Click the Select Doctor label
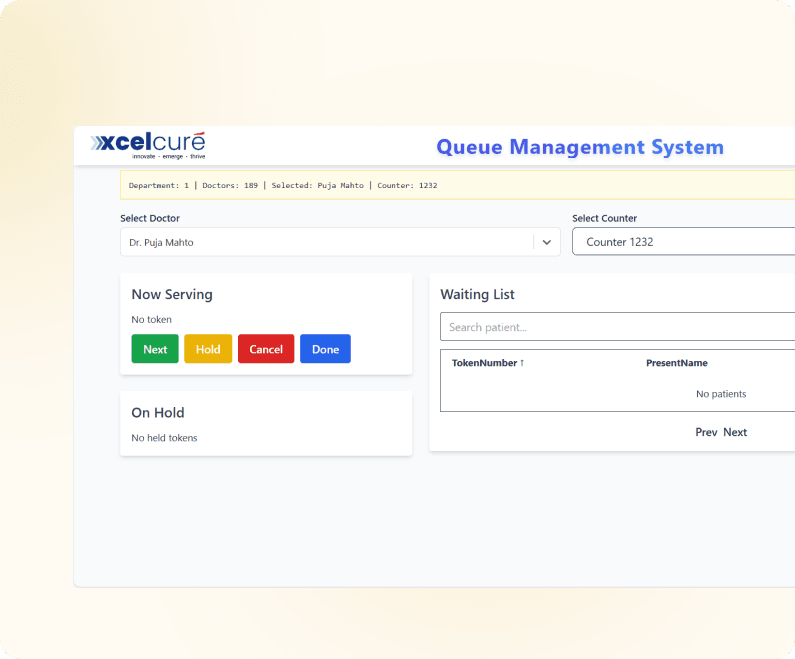795x659 pixels. [x=150, y=218]
